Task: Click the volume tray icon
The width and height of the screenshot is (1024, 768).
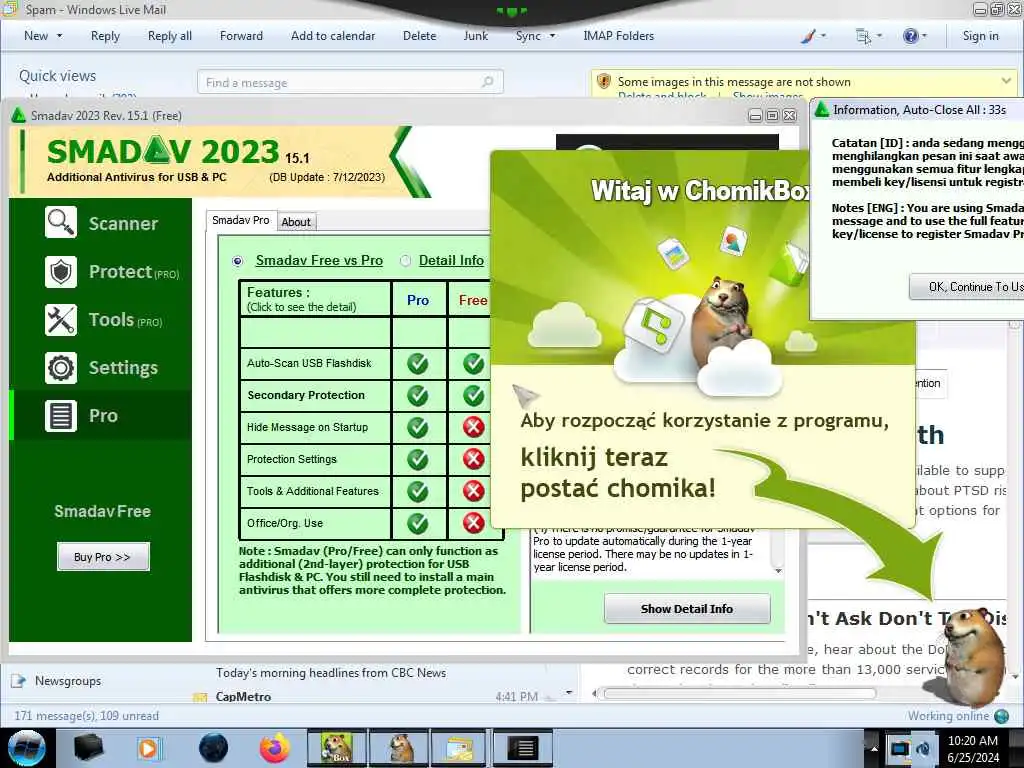Action: [x=923, y=748]
